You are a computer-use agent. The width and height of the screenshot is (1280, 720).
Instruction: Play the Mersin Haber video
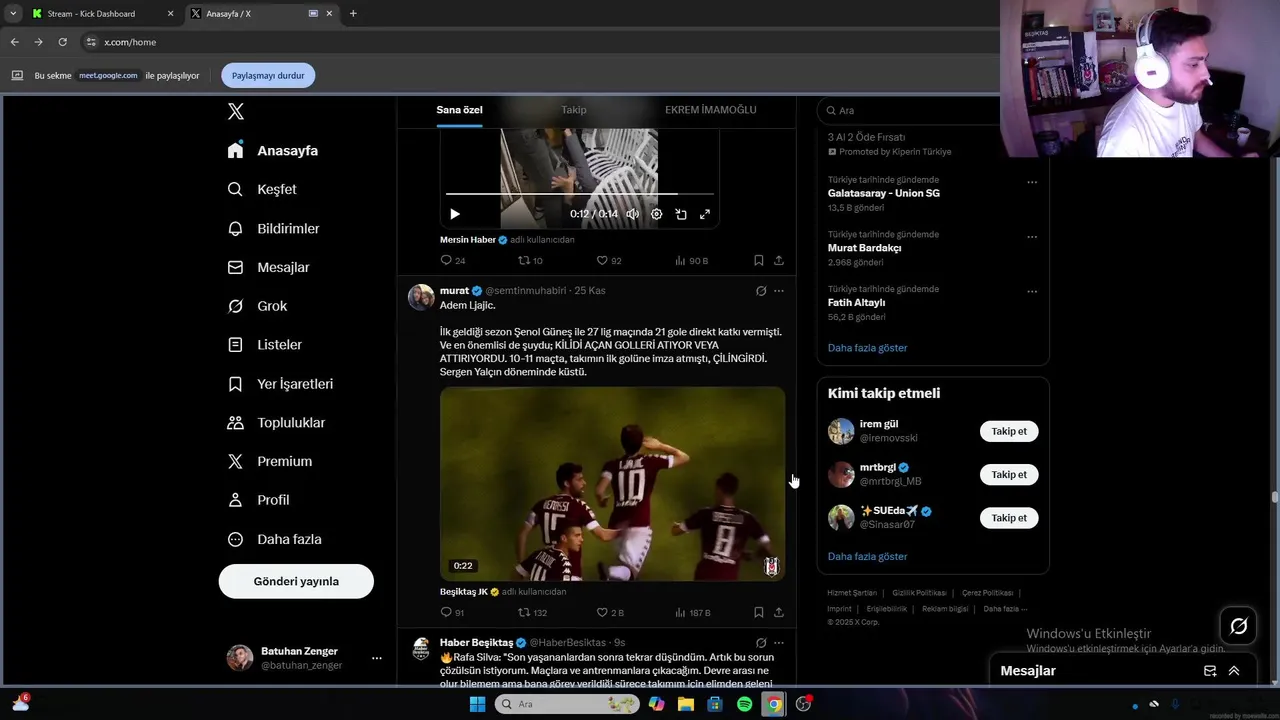(455, 214)
